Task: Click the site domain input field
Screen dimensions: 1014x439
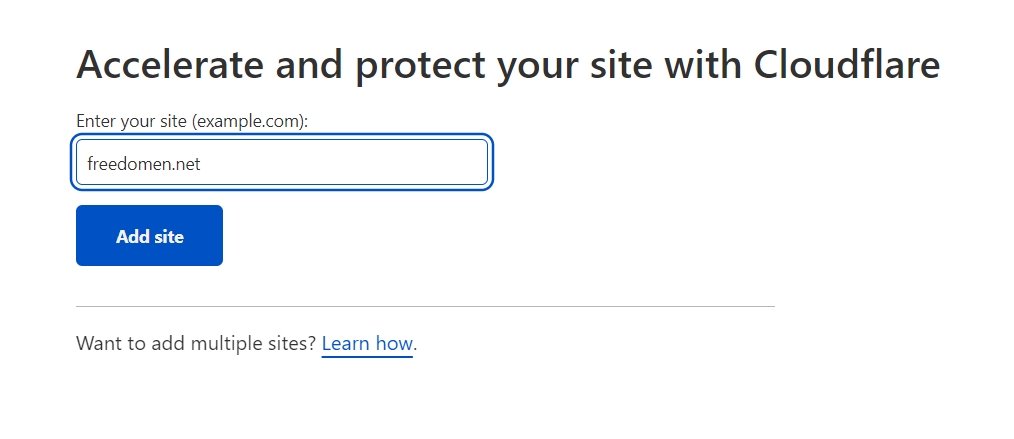Action: tap(281, 163)
